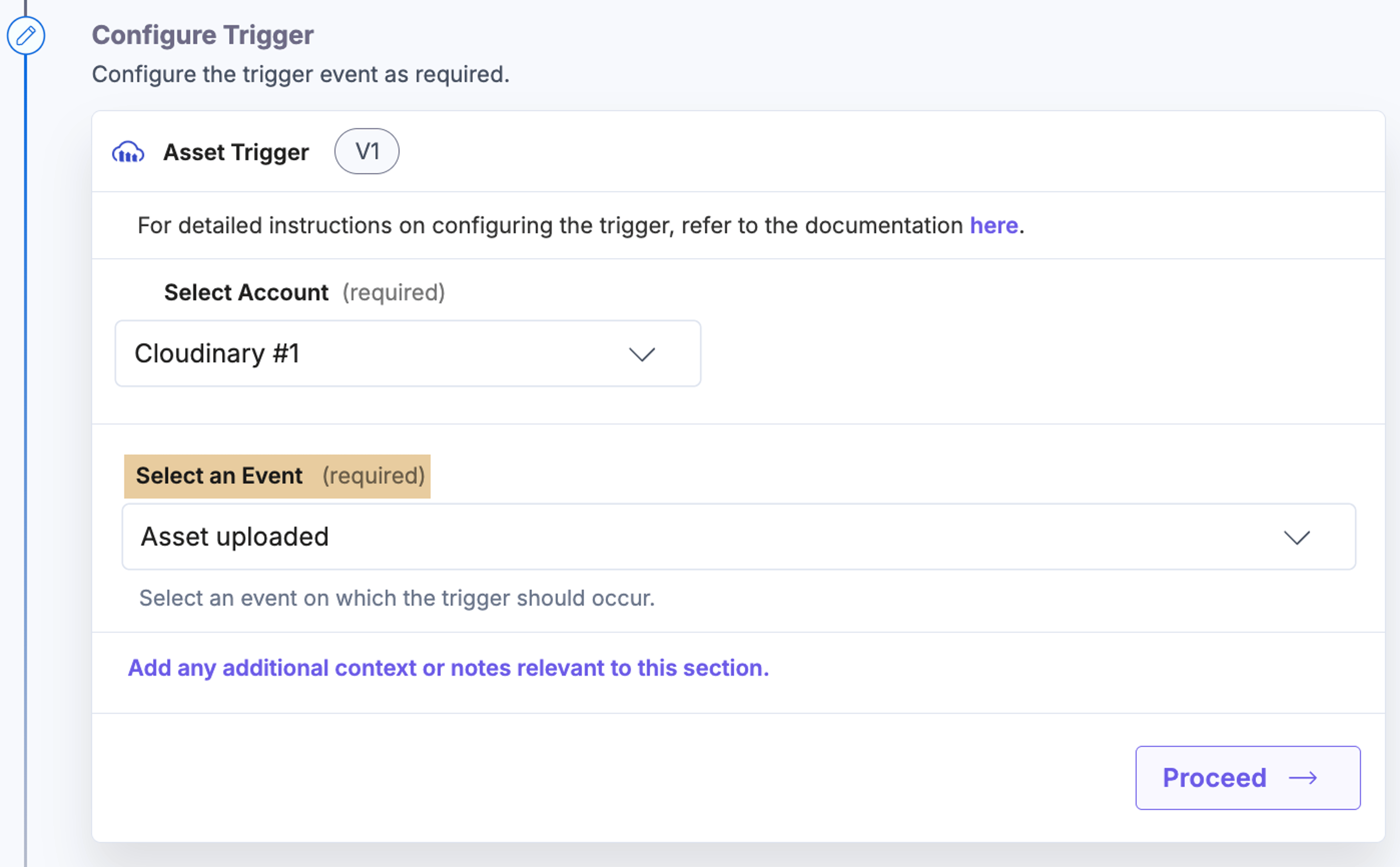Click the pencil edit step icon

click(26, 36)
